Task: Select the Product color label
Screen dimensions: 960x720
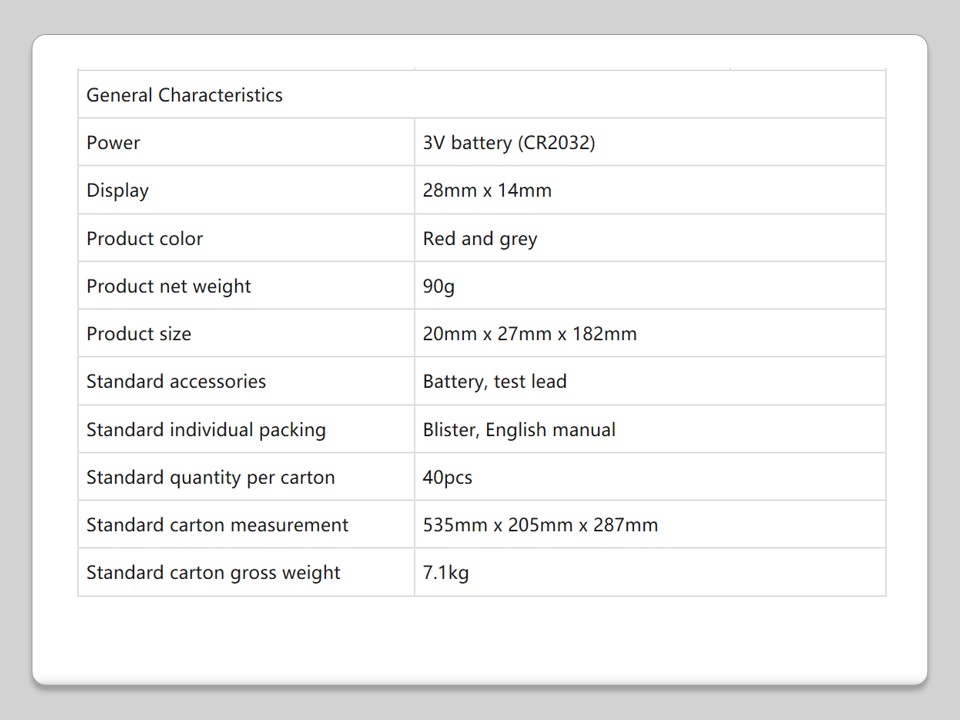Action: coord(144,238)
